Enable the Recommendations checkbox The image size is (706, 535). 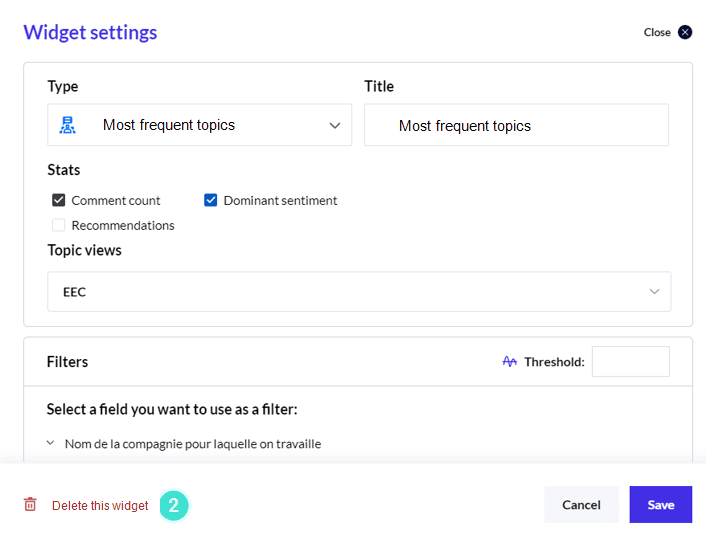click(x=59, y=225)
